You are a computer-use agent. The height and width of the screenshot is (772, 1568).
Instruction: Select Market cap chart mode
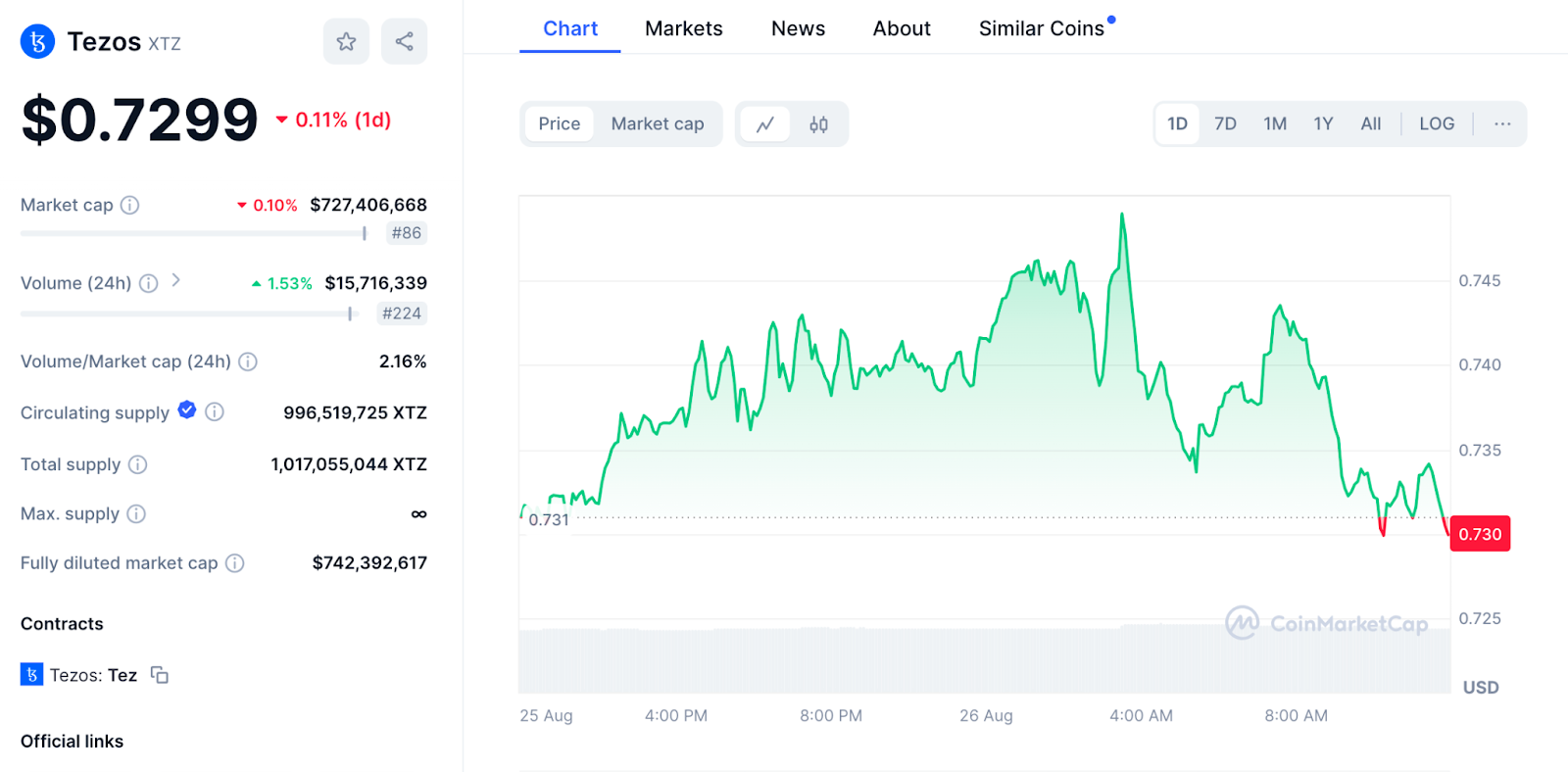(x=658, y=124)
